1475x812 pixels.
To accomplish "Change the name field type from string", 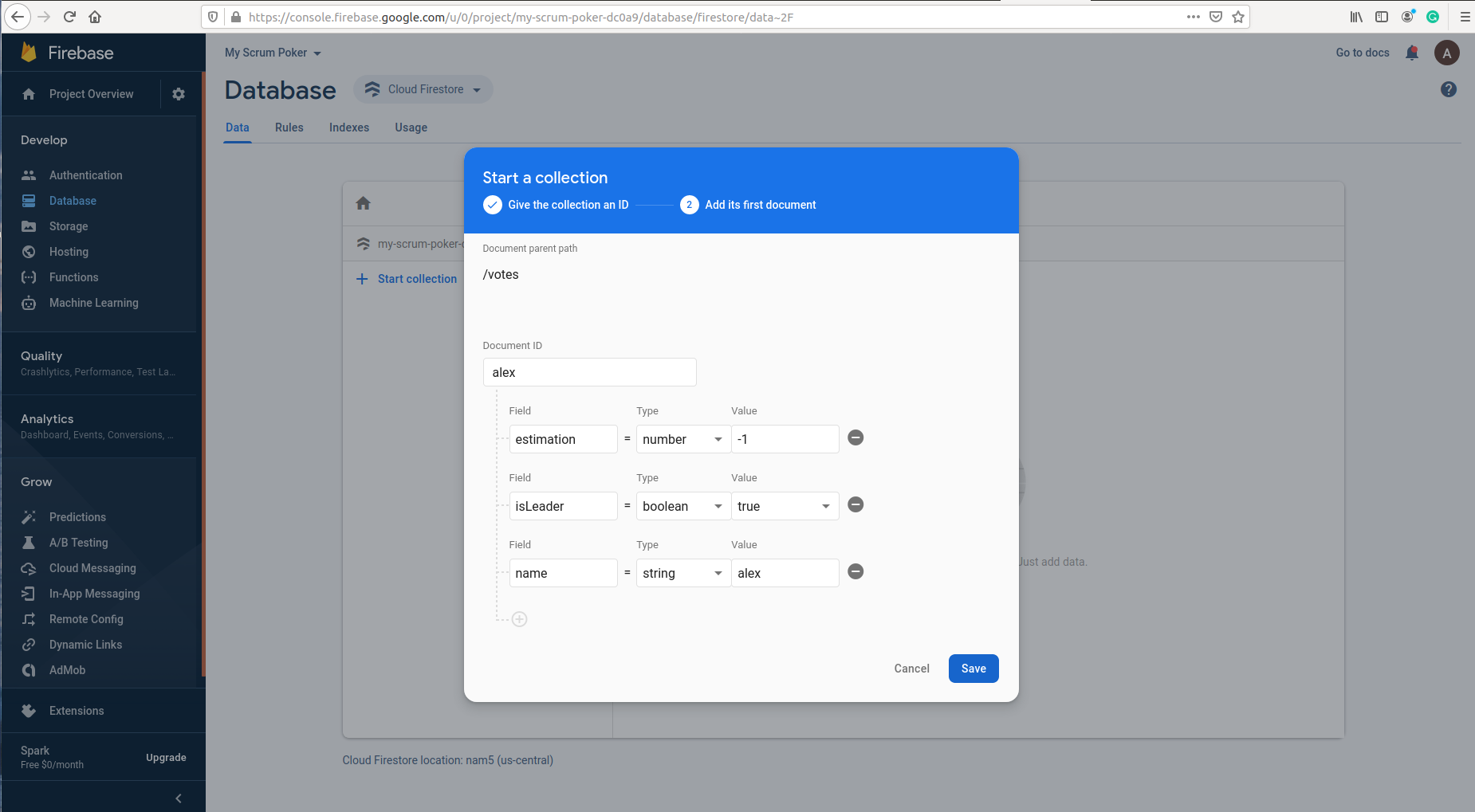I will tap(682, 572).
